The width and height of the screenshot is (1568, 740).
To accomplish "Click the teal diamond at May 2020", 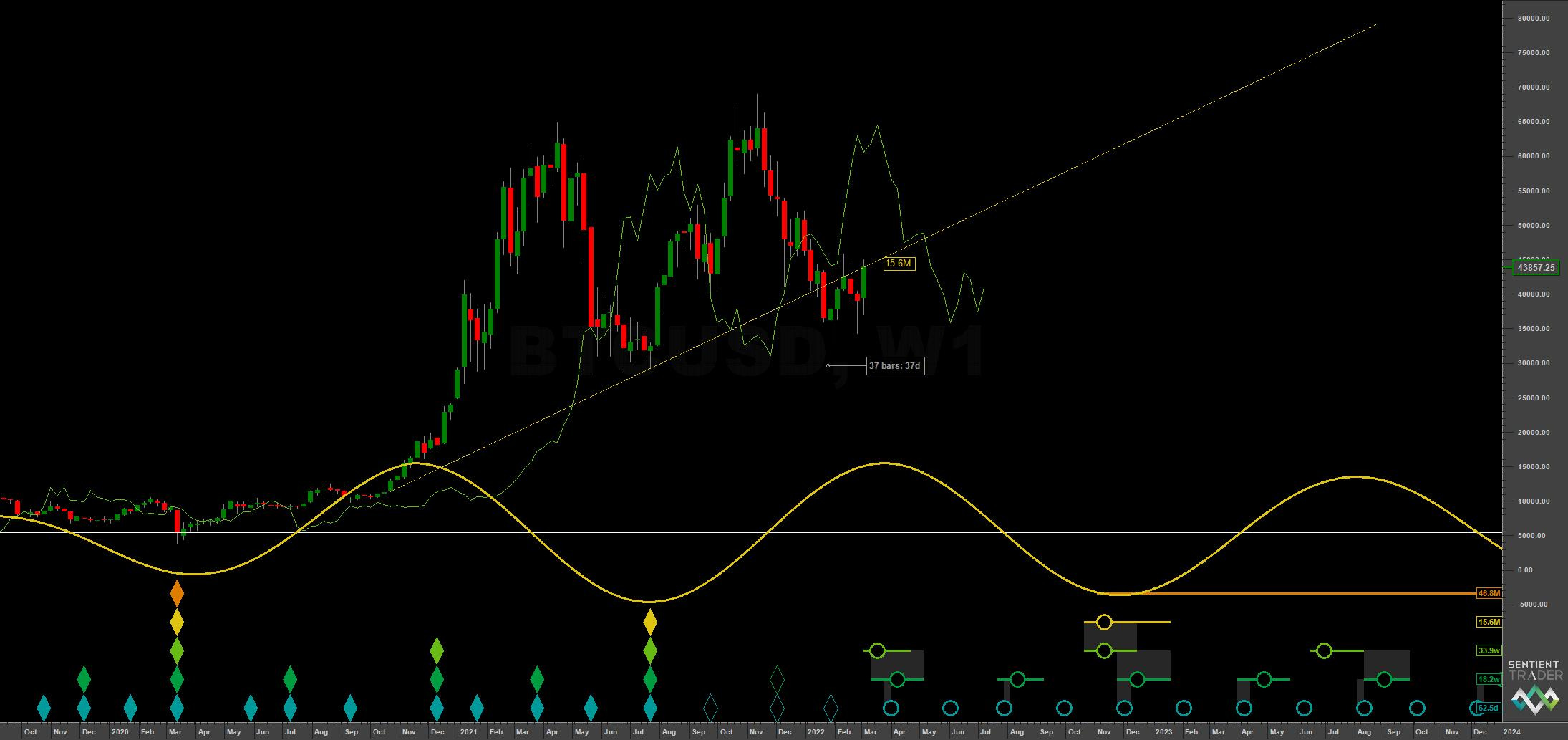I will (x=250, y=708).
